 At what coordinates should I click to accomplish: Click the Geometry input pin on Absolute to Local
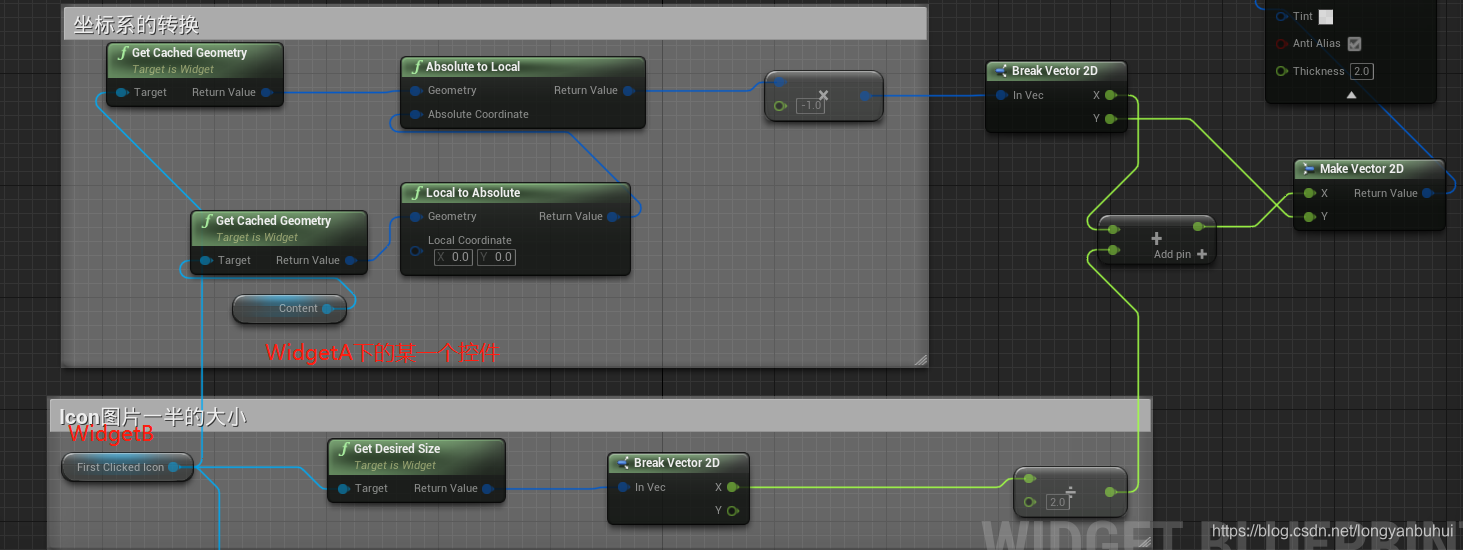click(415, 91)
